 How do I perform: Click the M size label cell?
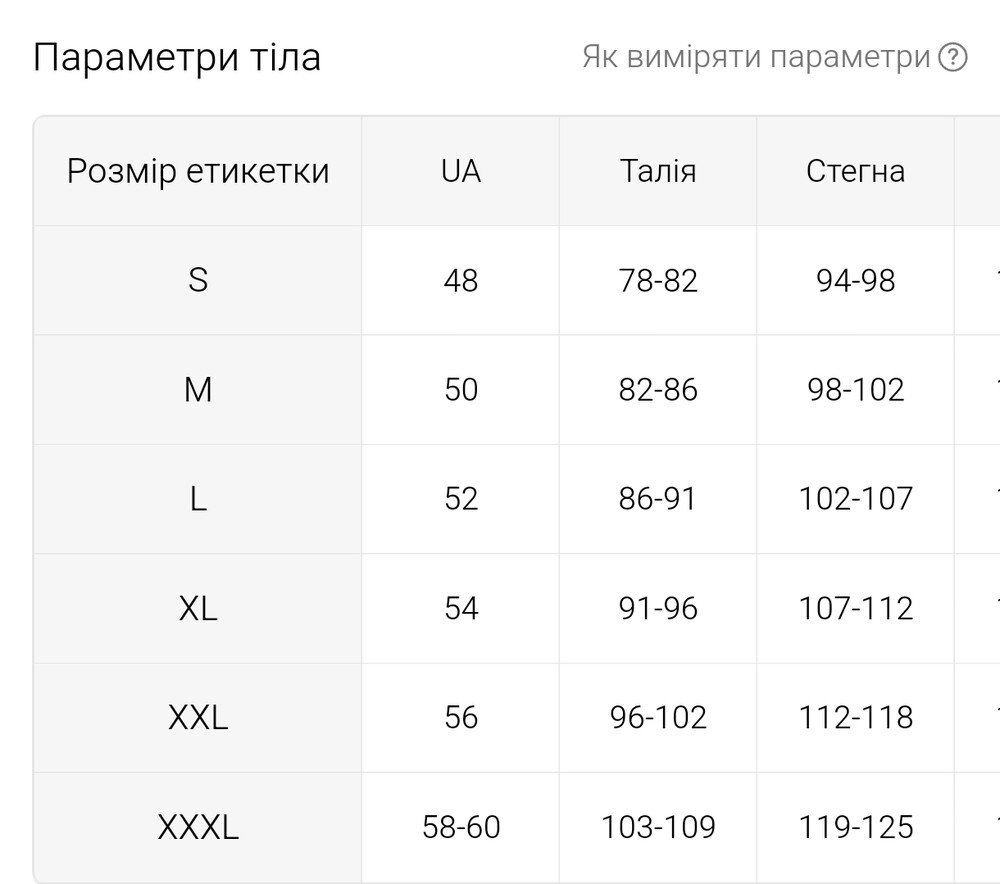[x=198, y=389]
